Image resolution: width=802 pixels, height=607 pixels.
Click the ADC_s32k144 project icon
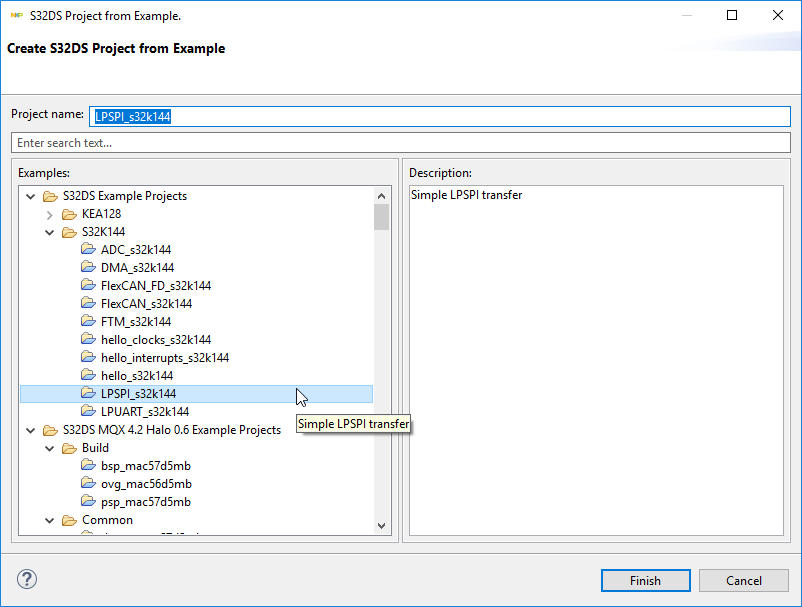tap(88, 249)
